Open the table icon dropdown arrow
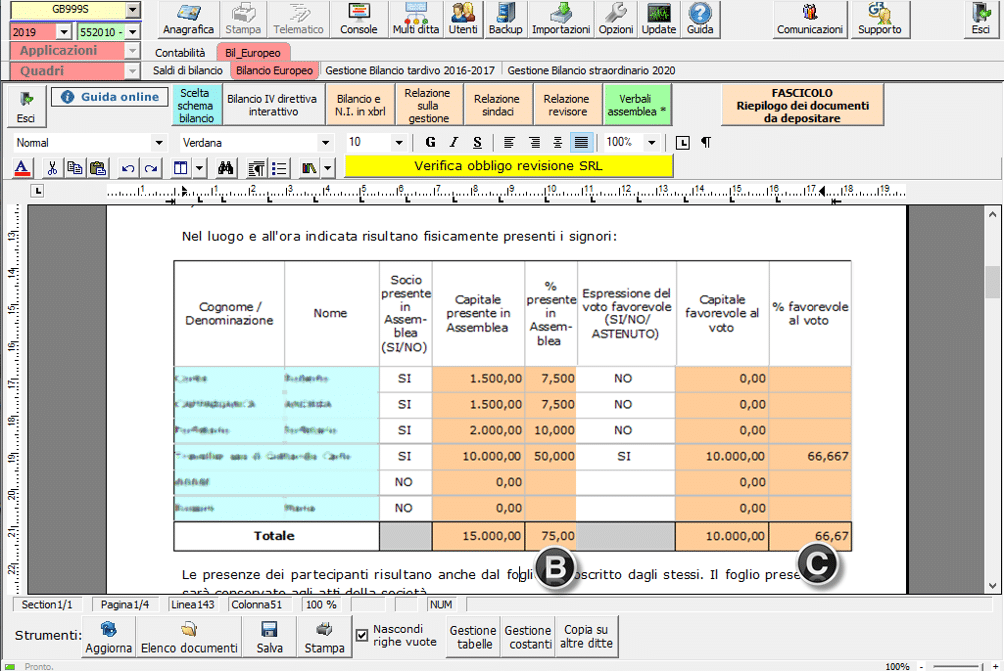This screenshot has width=1004, height=671. point(200,168)
